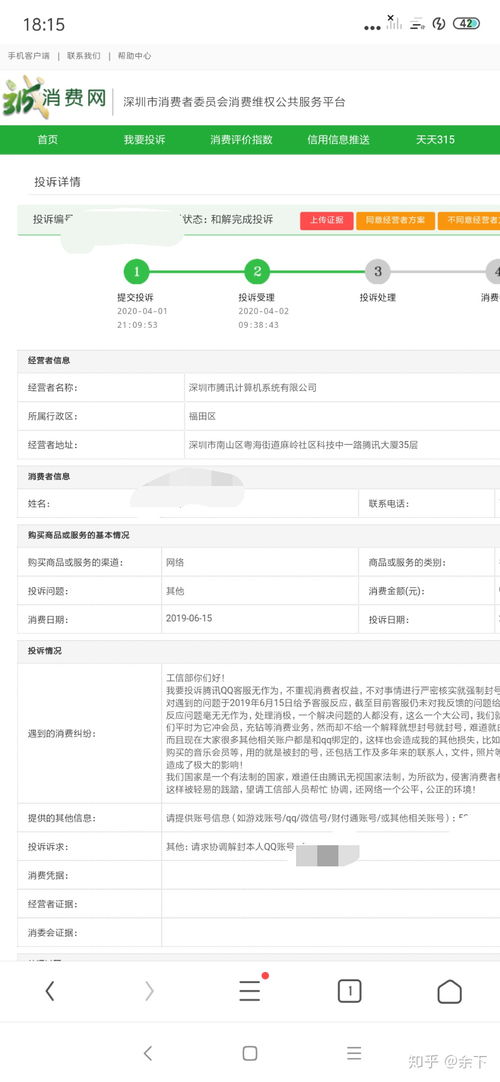The image size is (500, 1082).
Task: Click the 消费金额(元) label
Action: [x=397, y=591]
